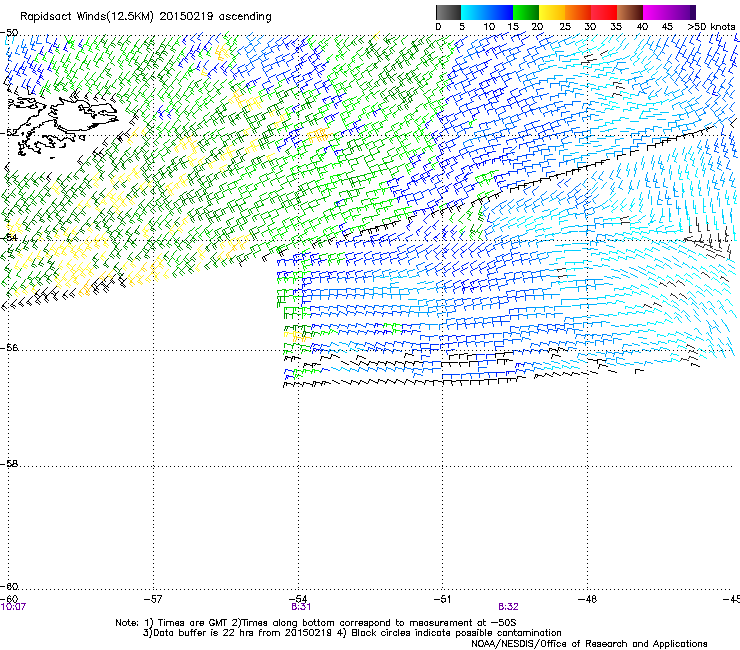The width and height of the screenshot is (740, 650).
Task: Select the yellow 20-25 knots legend swatch
Action: (552, 12)
